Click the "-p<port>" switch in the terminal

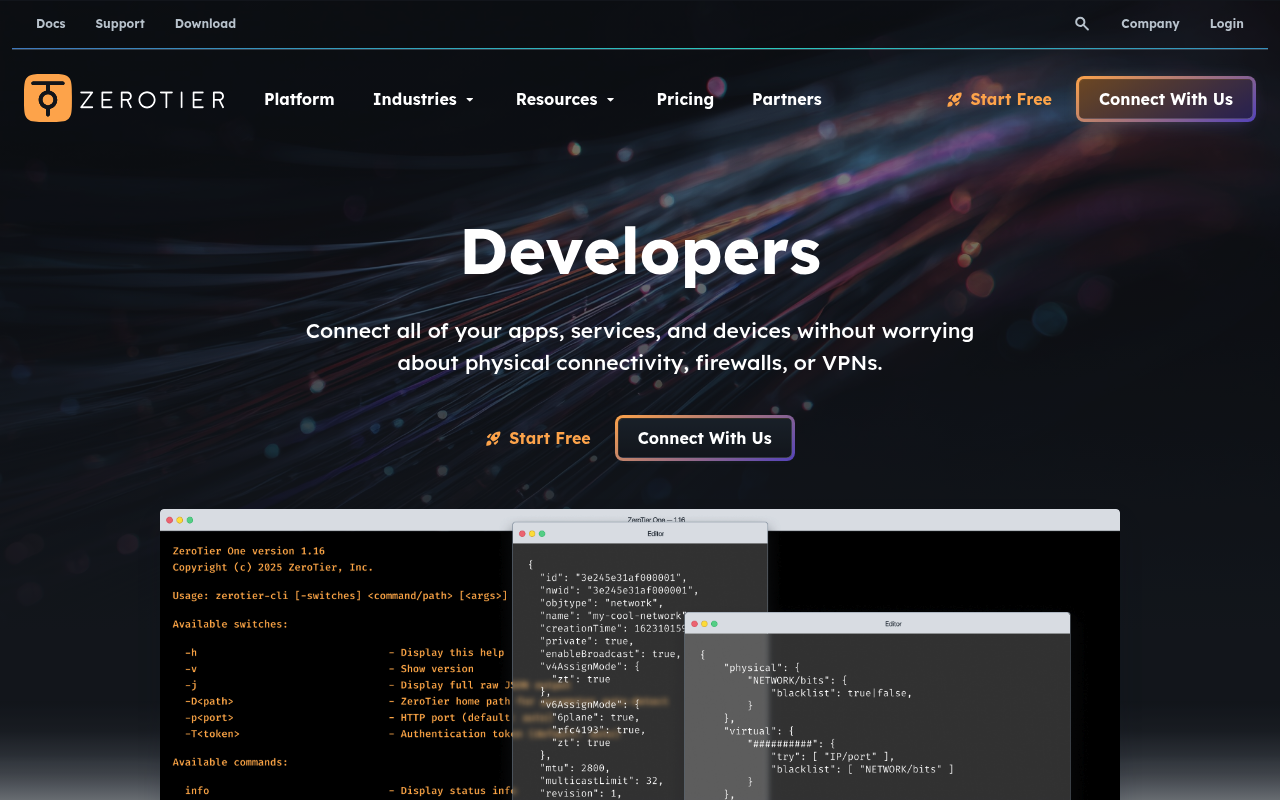[x=209, y=717]
